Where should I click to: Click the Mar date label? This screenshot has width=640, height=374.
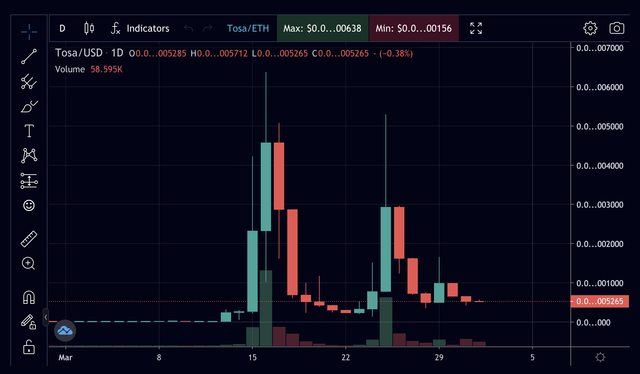tap(65, 357)
